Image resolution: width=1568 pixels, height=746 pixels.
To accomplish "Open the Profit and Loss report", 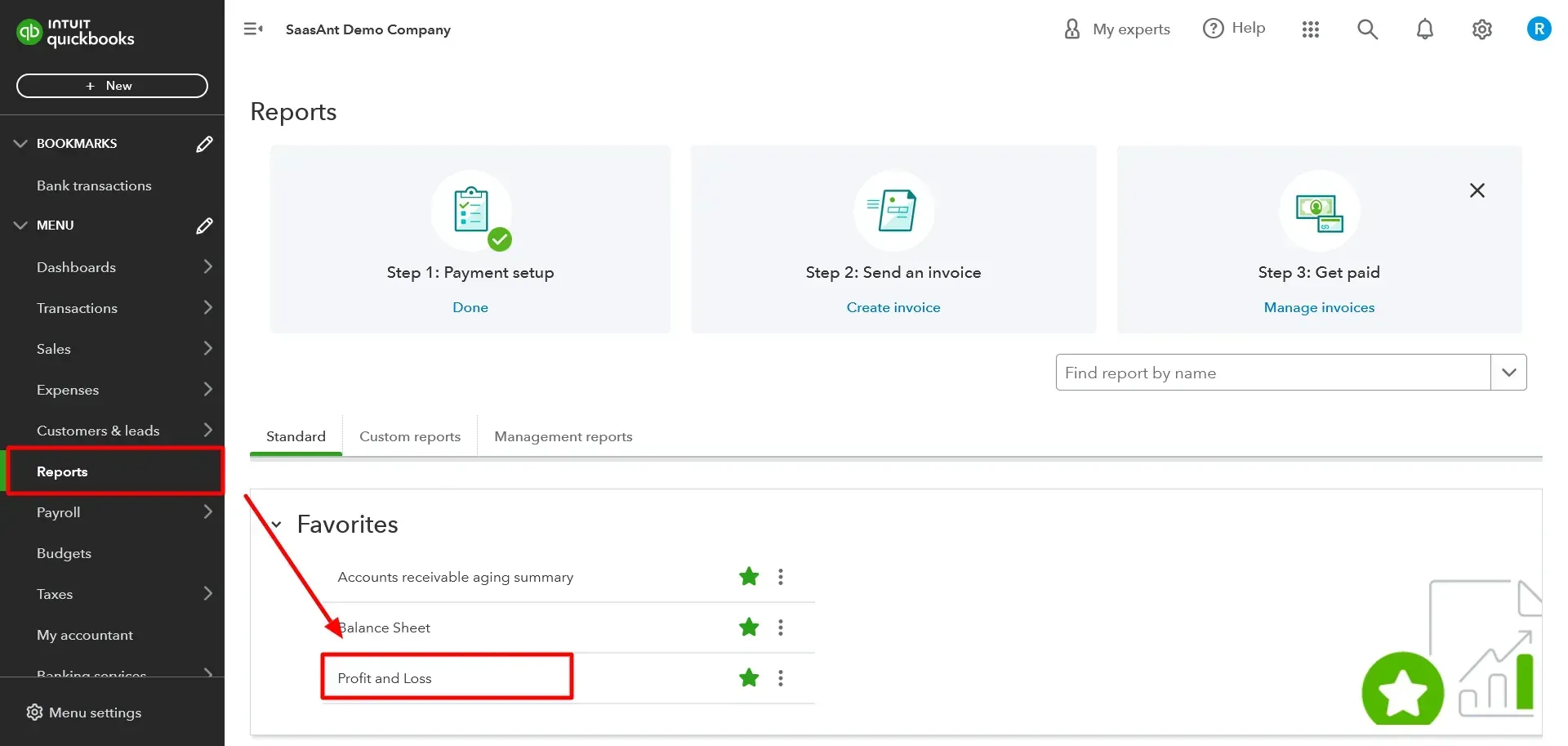I will point(385,678).
